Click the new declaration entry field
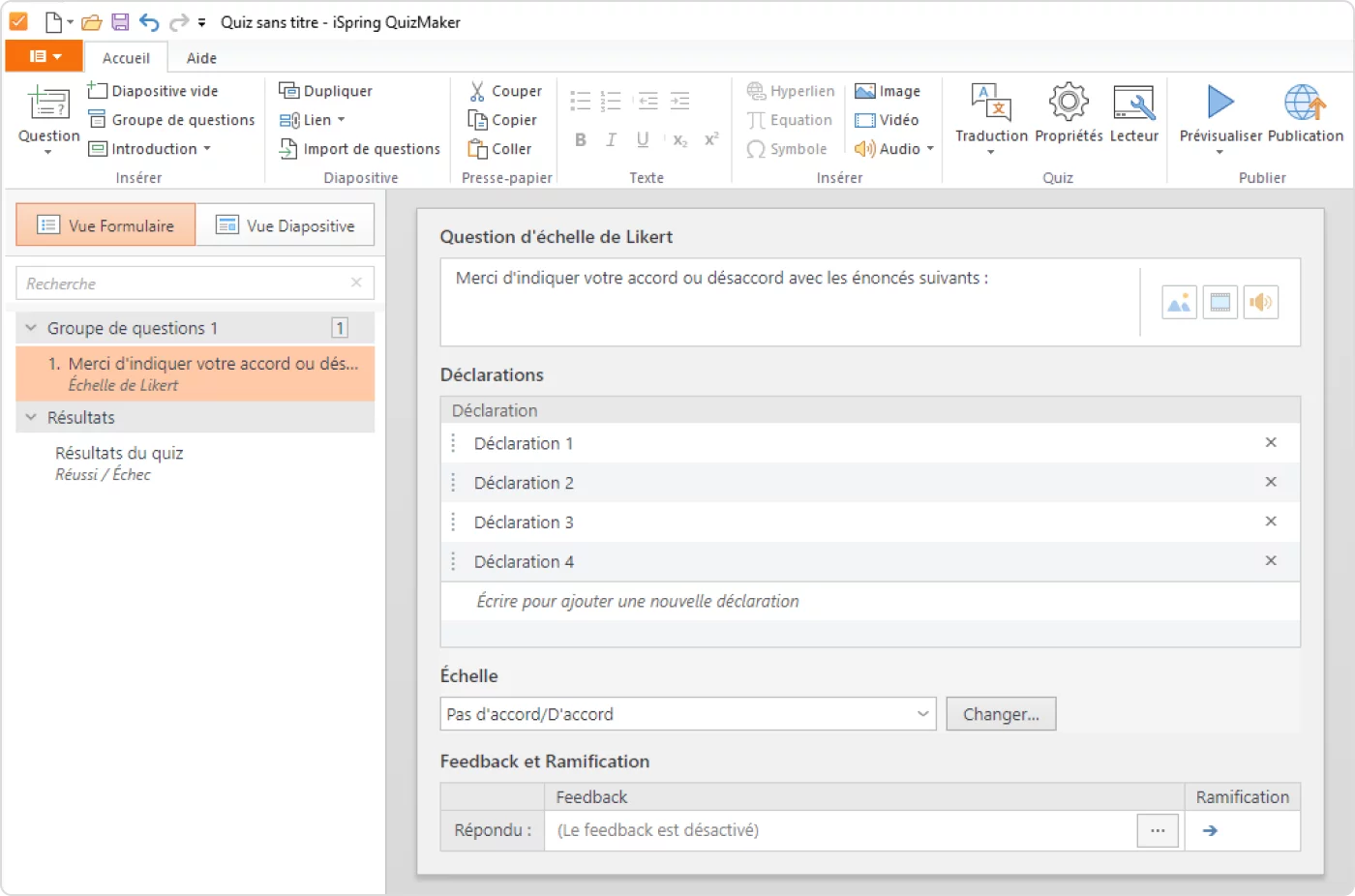 click(x=870, y=601)
